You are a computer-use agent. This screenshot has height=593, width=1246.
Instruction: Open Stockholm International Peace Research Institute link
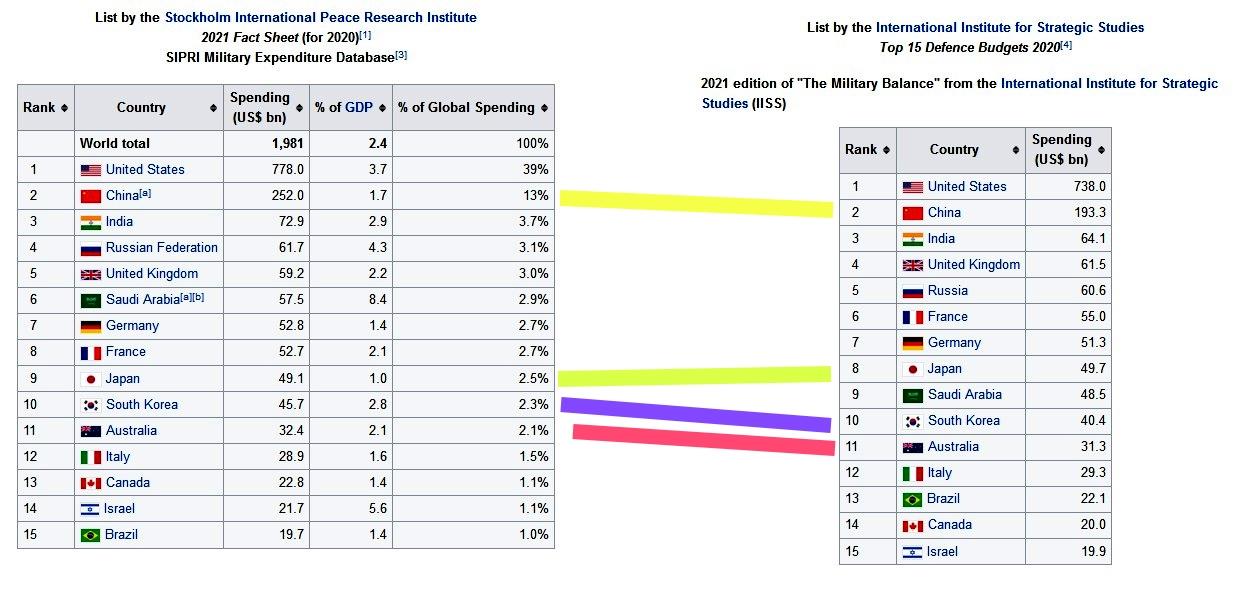321,17
